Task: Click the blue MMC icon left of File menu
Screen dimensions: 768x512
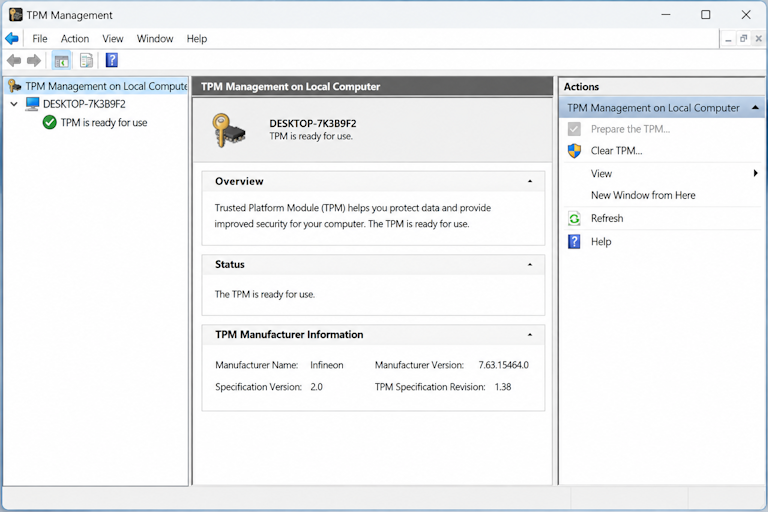Action: pyautogui.click(x=12, y=38)
